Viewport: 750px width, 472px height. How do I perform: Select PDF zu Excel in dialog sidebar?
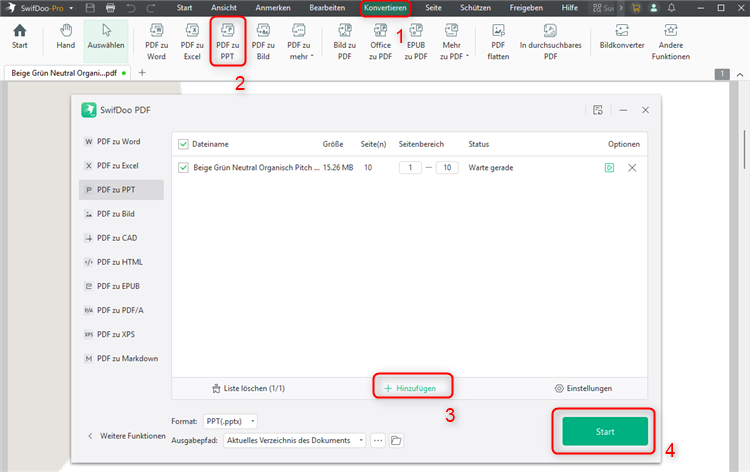pyautogui.click(x=121, y=165)
